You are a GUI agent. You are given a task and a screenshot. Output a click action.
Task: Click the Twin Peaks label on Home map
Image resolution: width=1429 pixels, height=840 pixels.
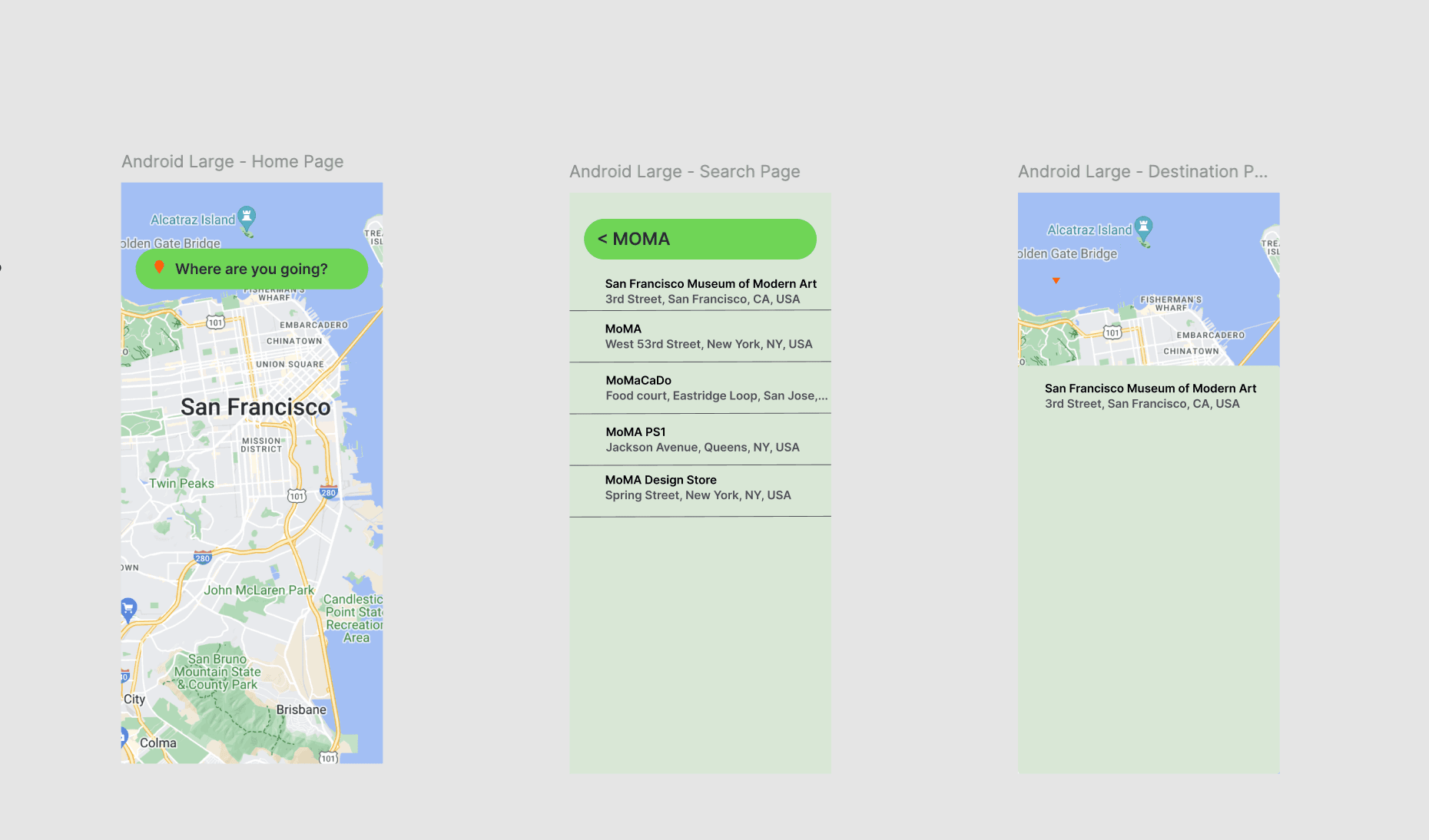click(x=181, y=483)
